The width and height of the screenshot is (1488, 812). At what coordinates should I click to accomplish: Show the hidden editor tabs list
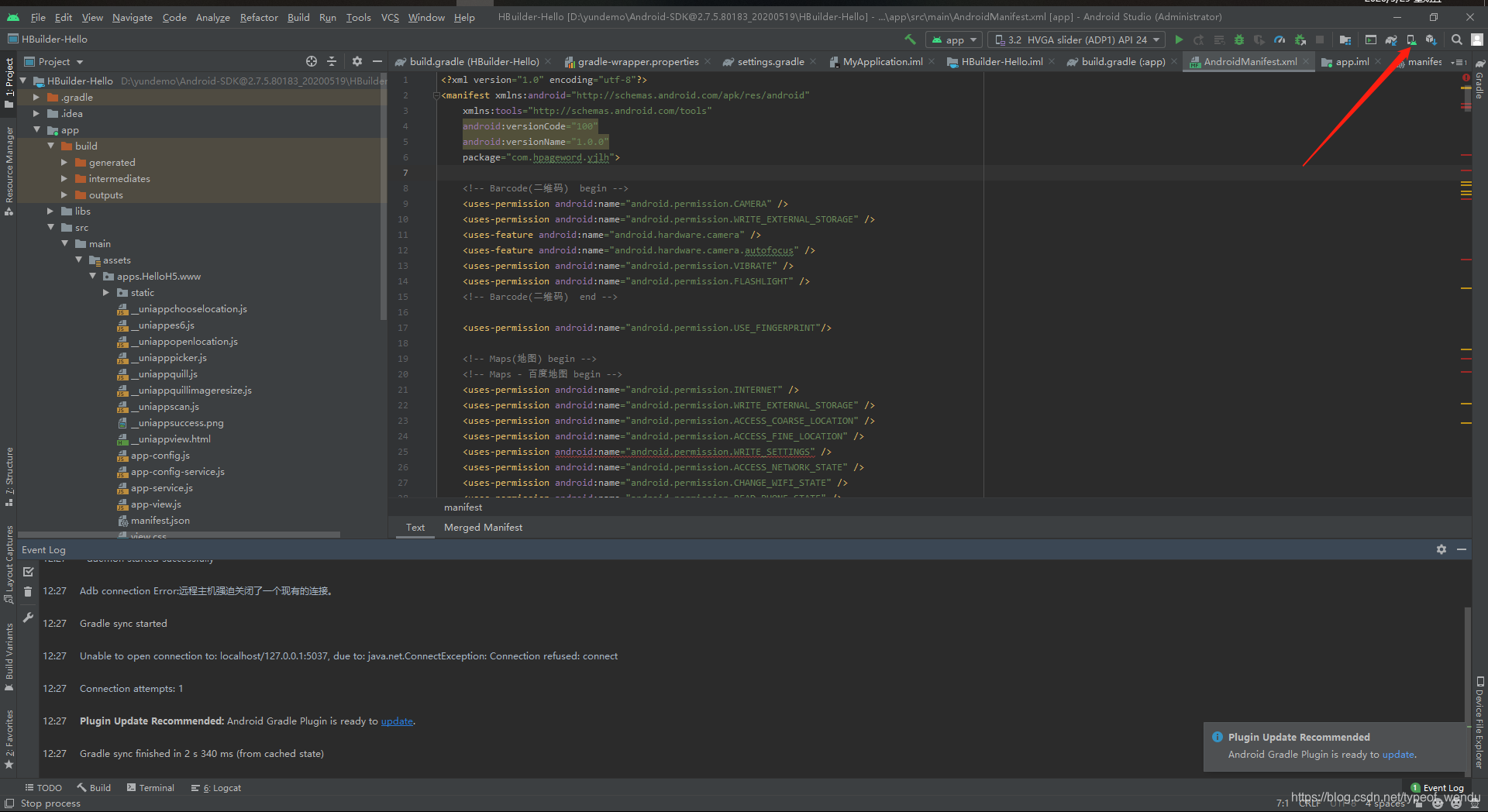click(x=1460, y=62)
